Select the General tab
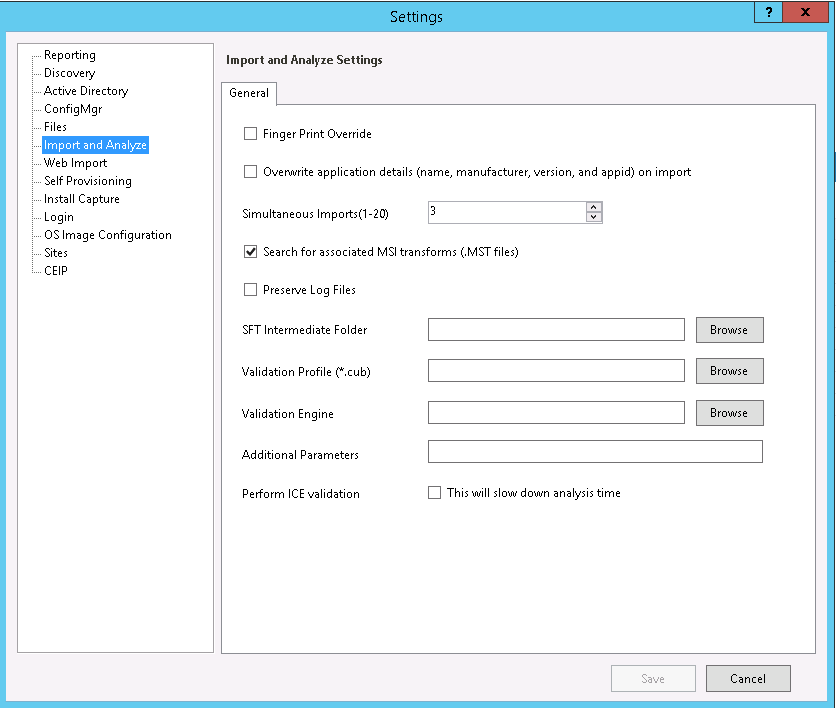The width and height of the screenshot is (836, 708). (x=249, y=93)
